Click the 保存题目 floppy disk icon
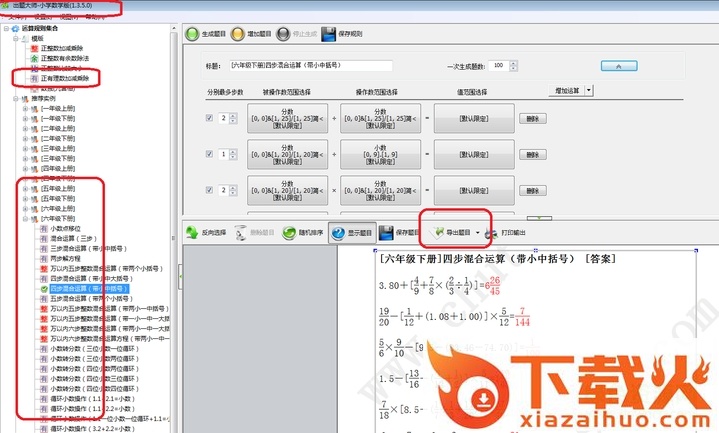Image resolution: width=719 pixels, height=433 pixels. point(386,233)
